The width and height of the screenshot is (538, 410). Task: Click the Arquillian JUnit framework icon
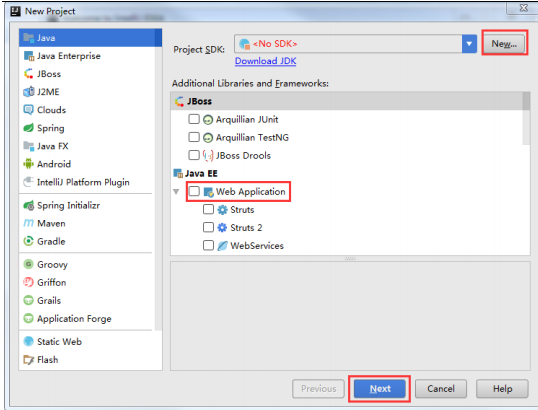click(x=208, y=120)
